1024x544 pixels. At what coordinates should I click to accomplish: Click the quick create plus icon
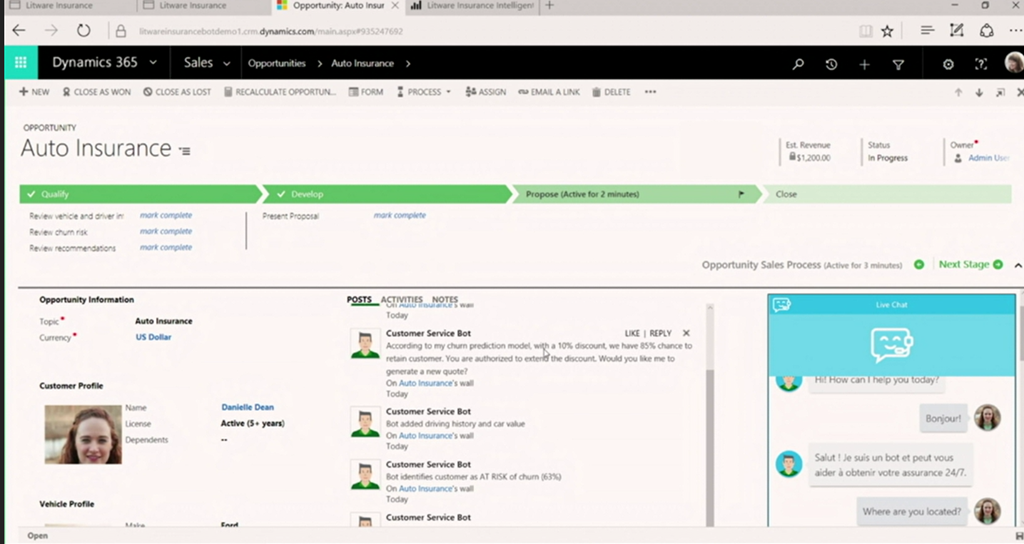(x=864, y=64)
